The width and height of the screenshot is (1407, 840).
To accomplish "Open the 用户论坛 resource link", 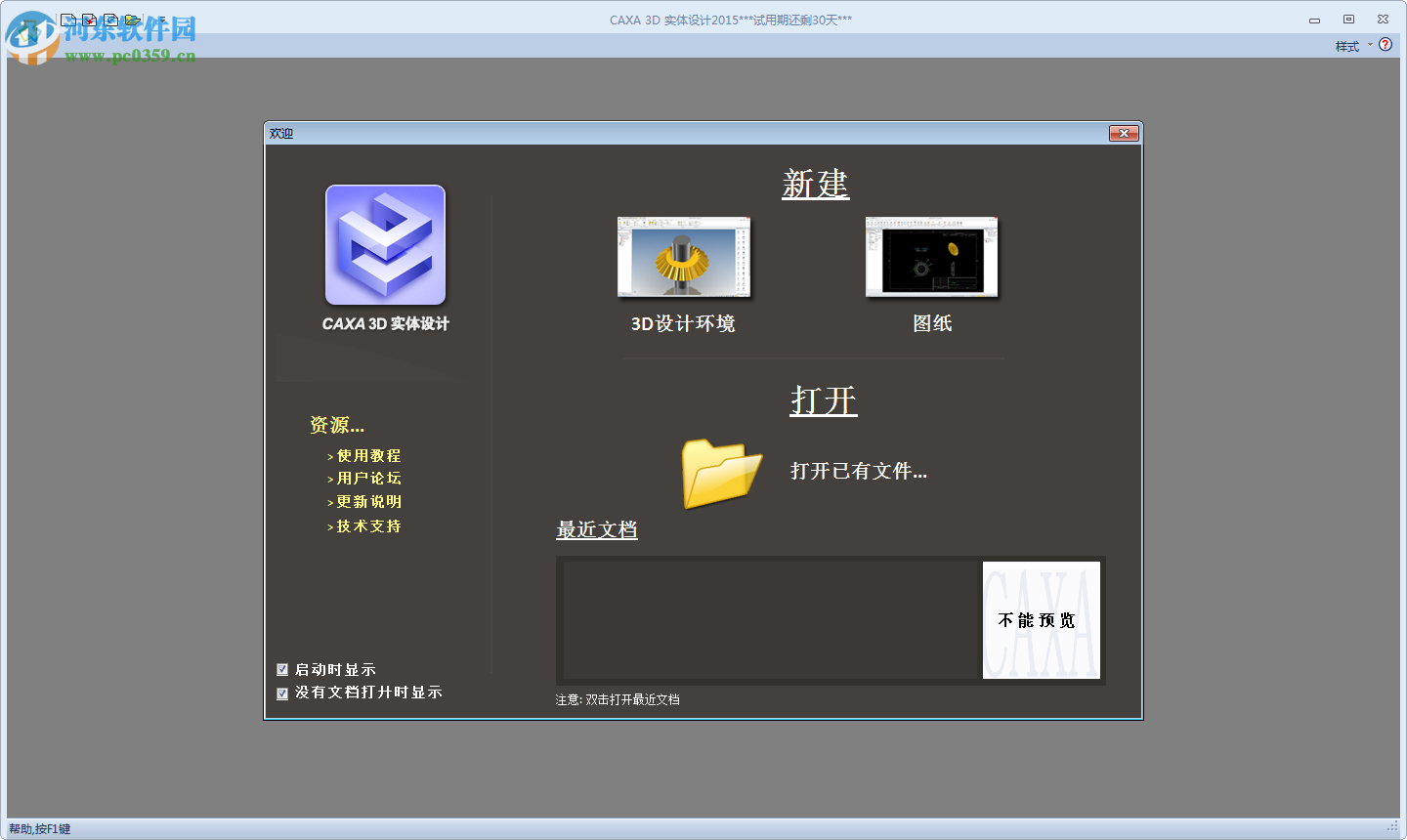I will (x=368, y=479).
